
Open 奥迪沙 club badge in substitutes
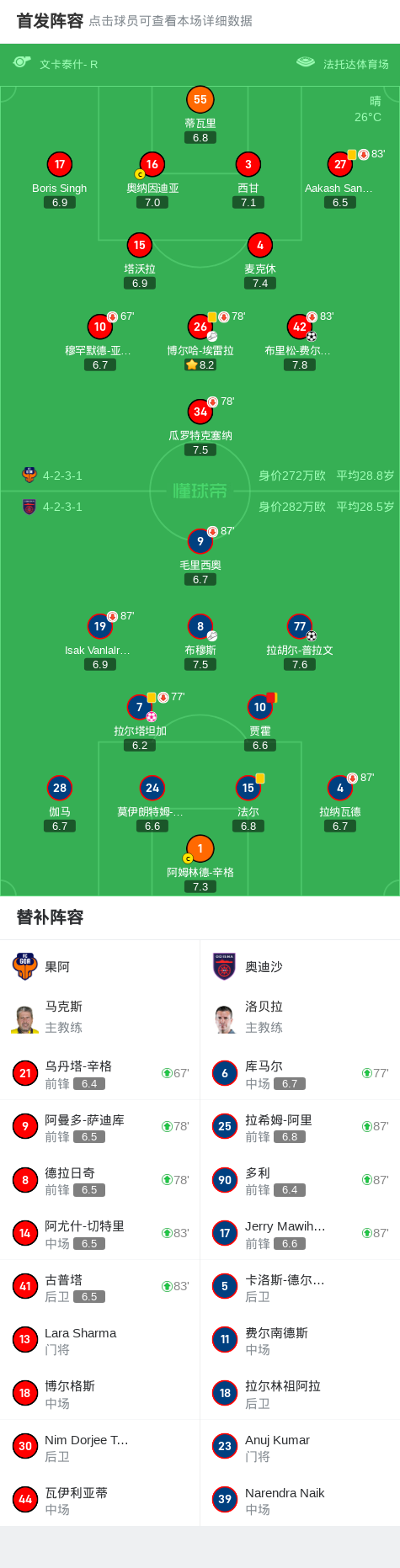[225, 966]
